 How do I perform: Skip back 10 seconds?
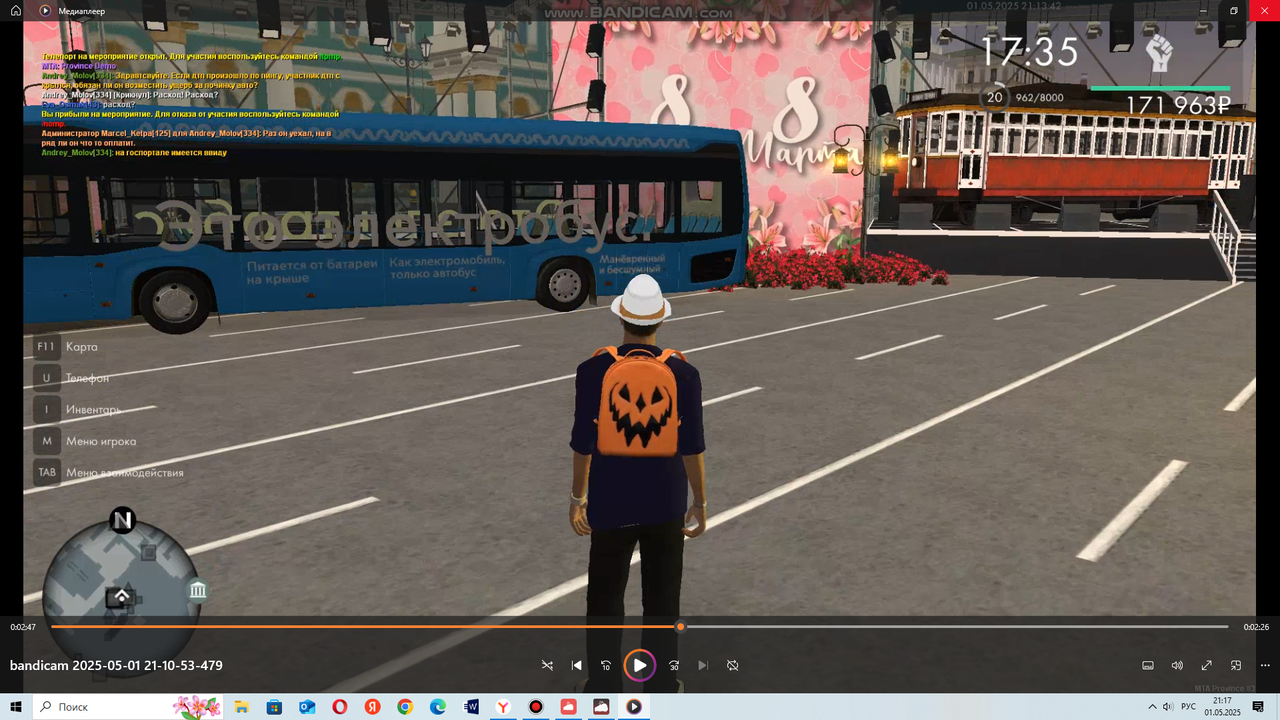(x=606, y=665)
